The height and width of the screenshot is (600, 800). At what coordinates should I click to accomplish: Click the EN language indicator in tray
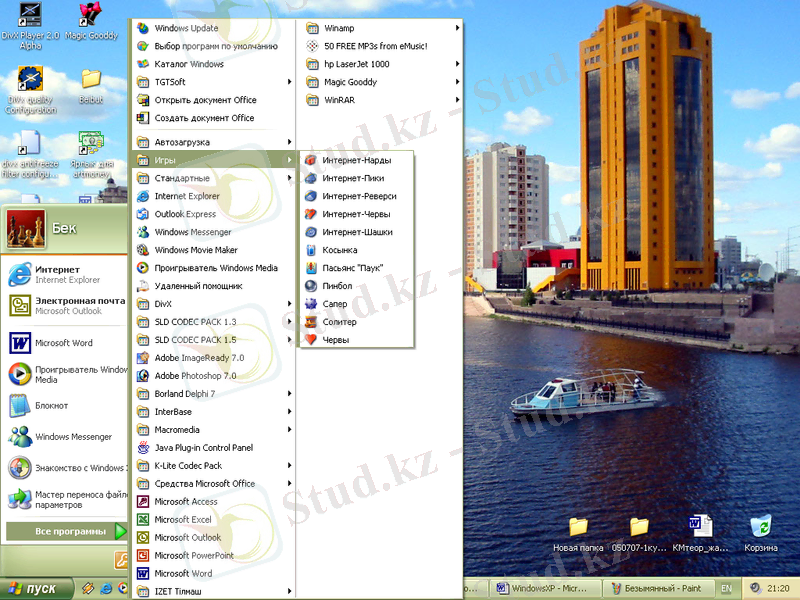[726, 589]
